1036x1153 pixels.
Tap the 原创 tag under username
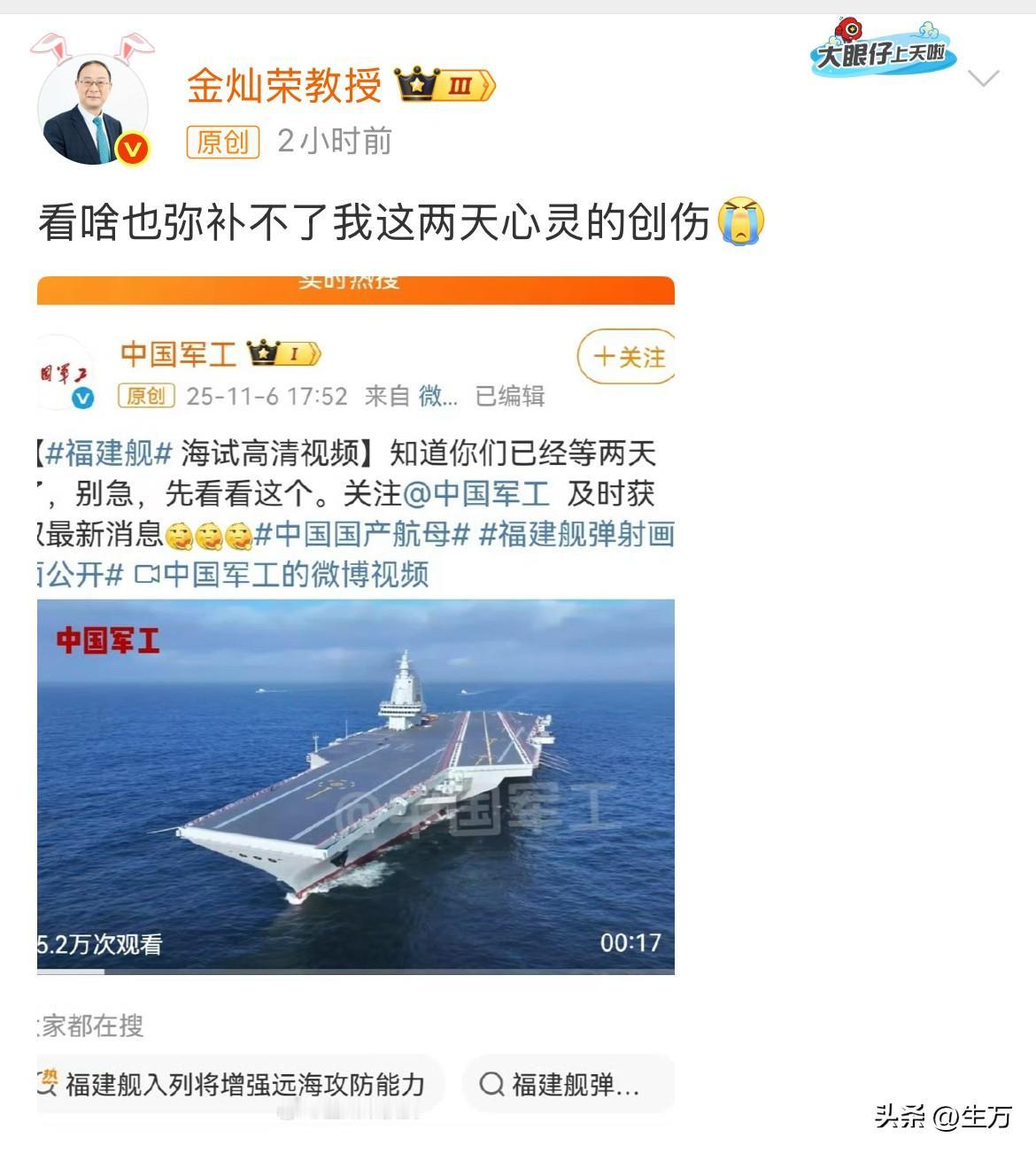(223, 142)
